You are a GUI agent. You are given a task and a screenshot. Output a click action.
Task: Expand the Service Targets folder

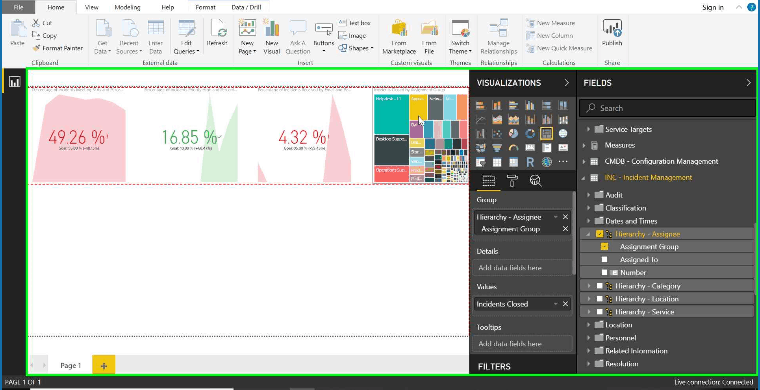[x=589, y=129]
